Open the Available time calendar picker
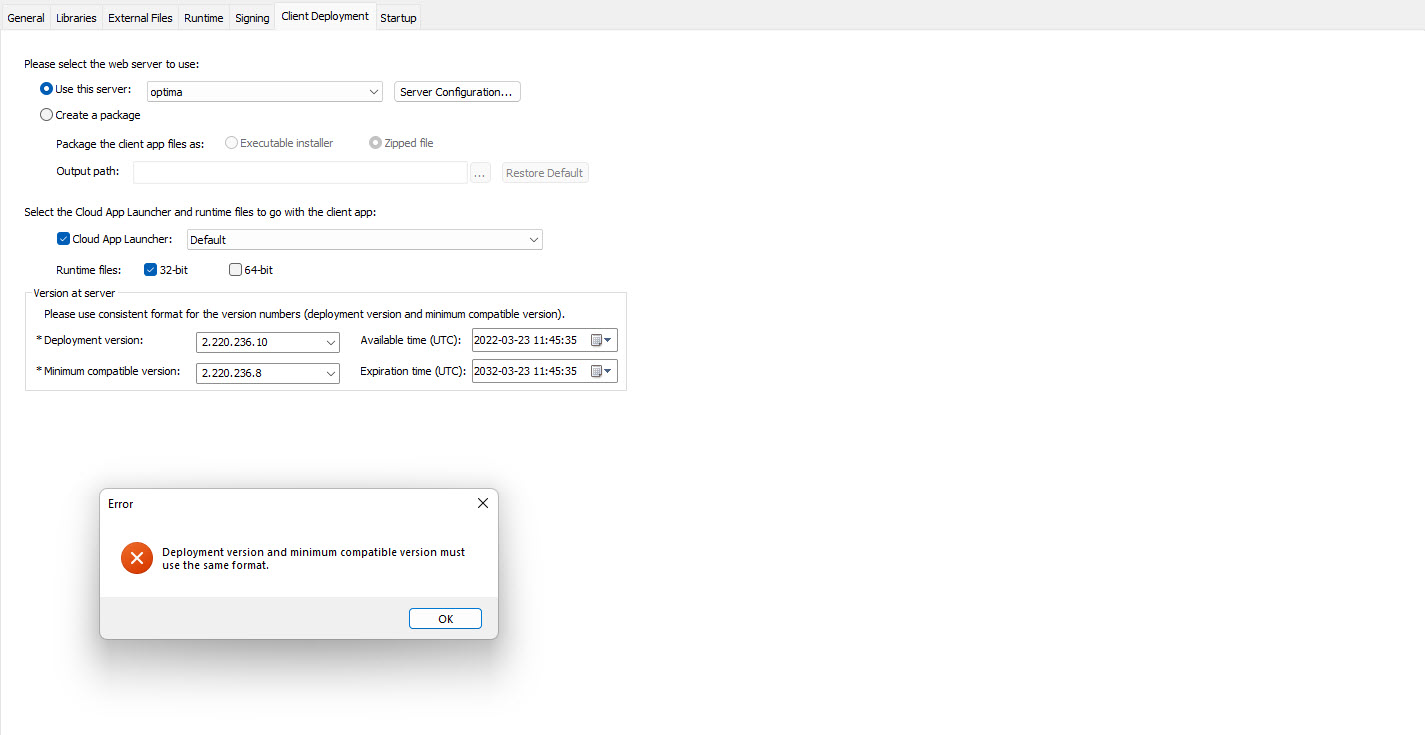The width and height of the screenshot is (1425, 735). tap(601, 341)
